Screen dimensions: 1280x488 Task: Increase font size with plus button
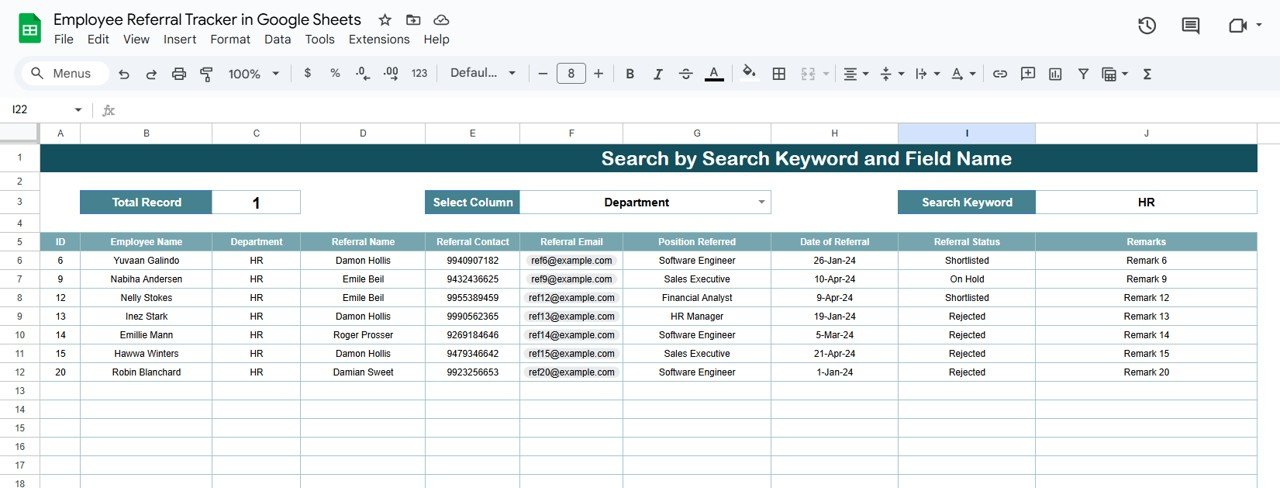pyautogui.click(x=598, y=74)
